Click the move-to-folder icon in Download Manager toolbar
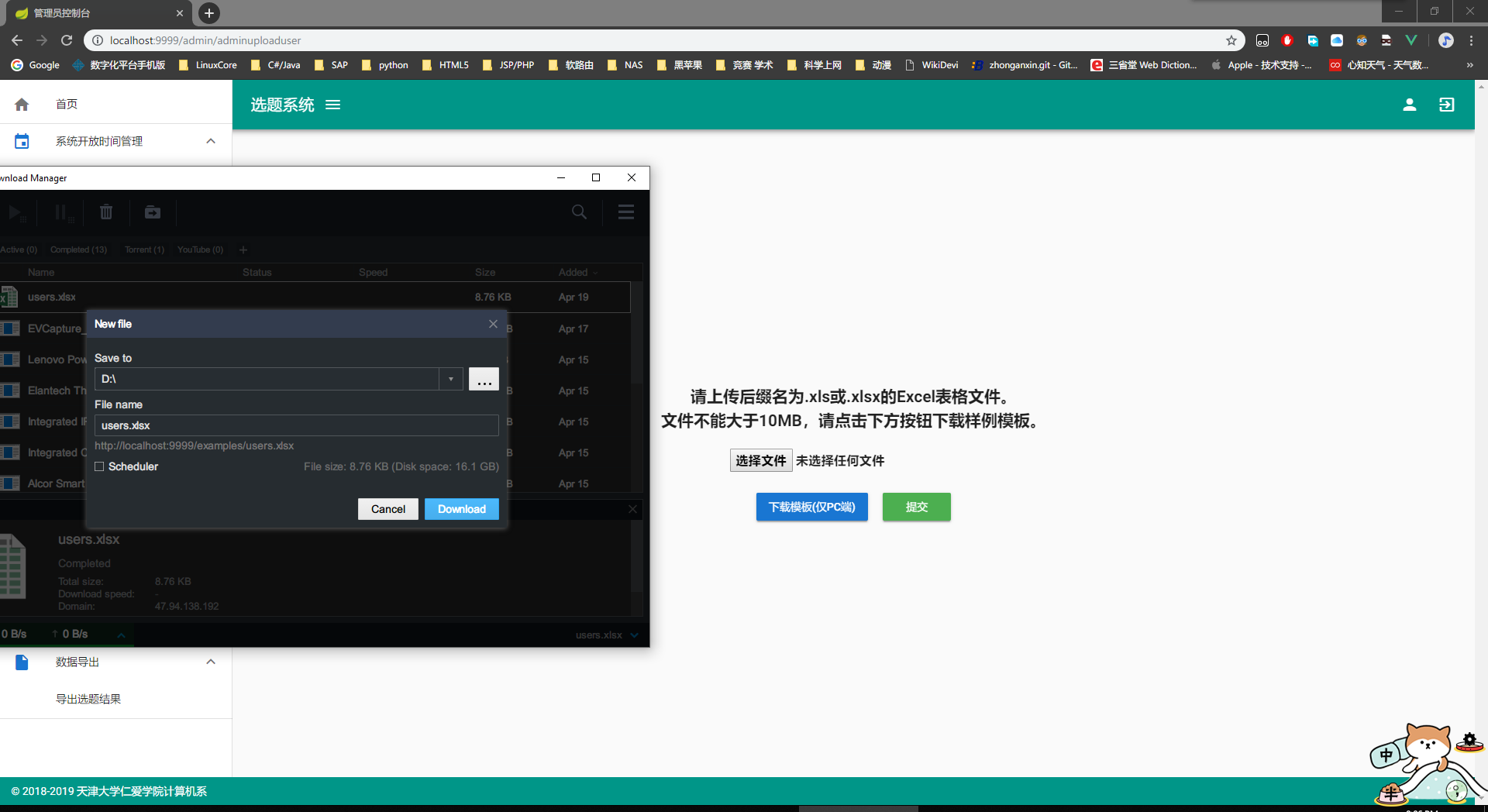Image resolution: width=1488 pixels, height=812 pixels. (x=153, y=212)
